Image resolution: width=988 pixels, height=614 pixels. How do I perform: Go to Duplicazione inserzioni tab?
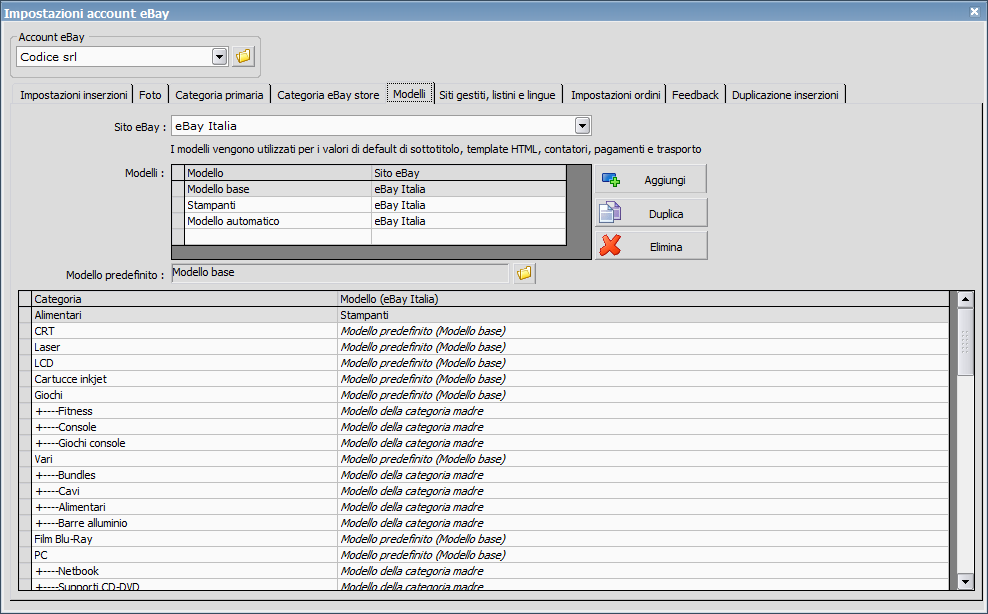(x=785, y=95)
